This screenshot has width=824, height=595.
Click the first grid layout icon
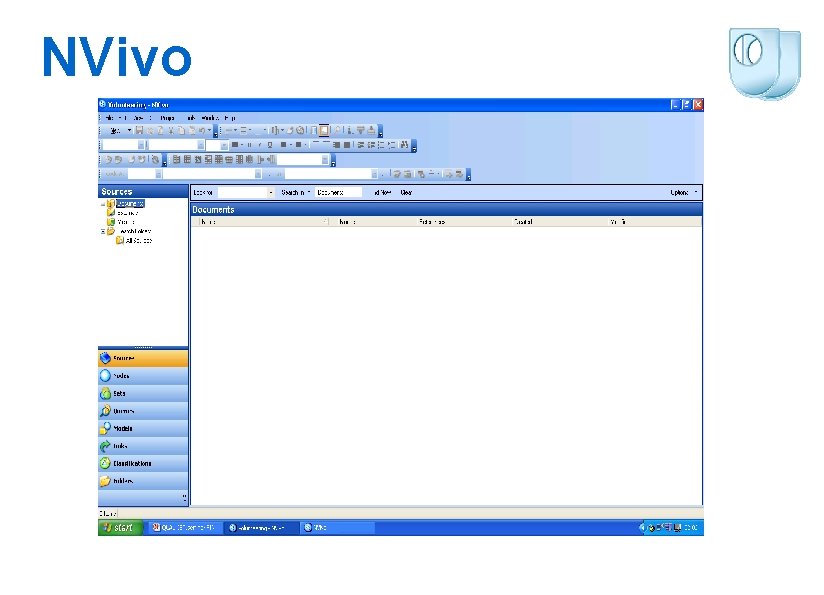177,159
